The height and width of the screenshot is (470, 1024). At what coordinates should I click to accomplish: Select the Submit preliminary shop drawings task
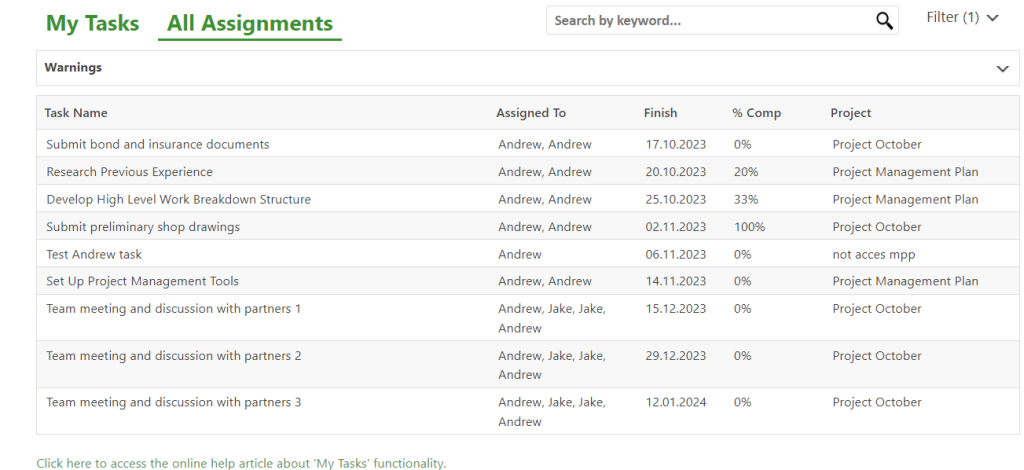[x=143, y=227]
